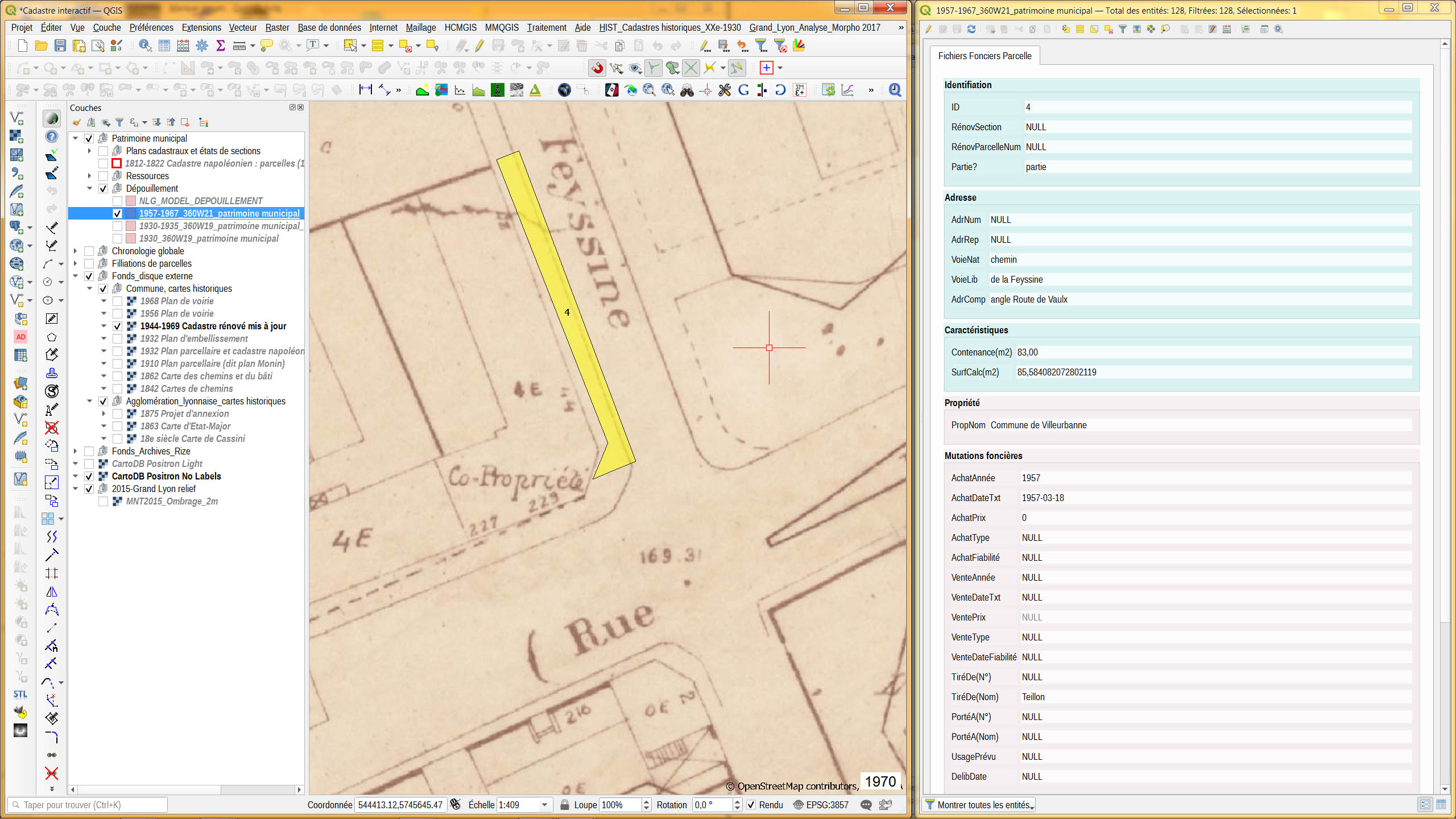Click the Open Project folder icon
Viewport: 1456px width, 819px height.
(41, 45)
